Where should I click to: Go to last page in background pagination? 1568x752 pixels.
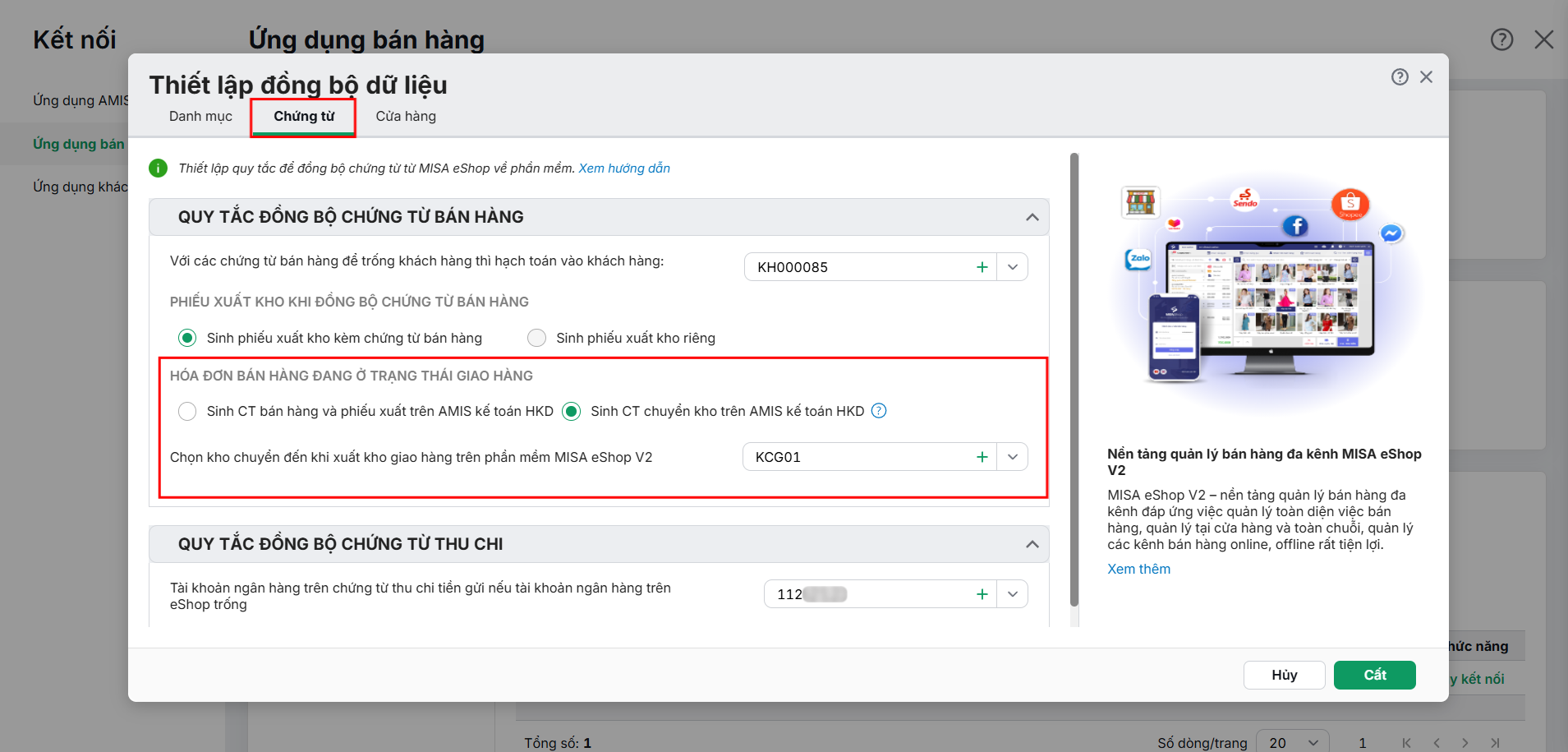point(1495,743)
